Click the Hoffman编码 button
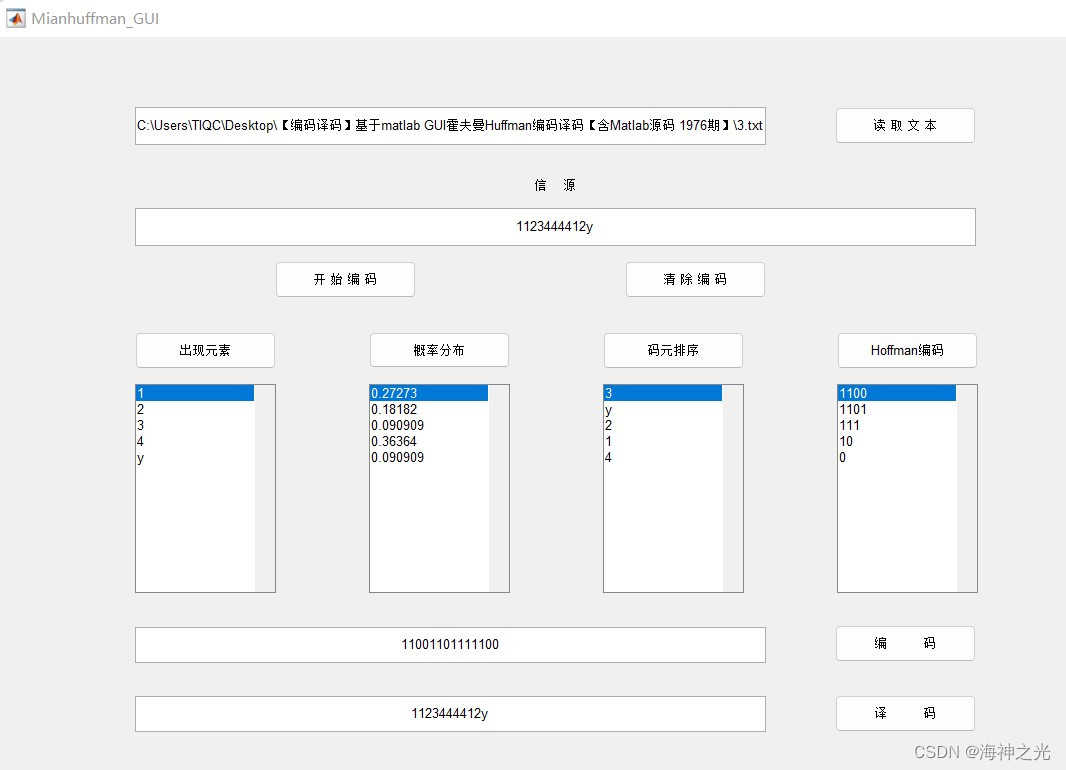1066x770 pixels. pos(907,350)
